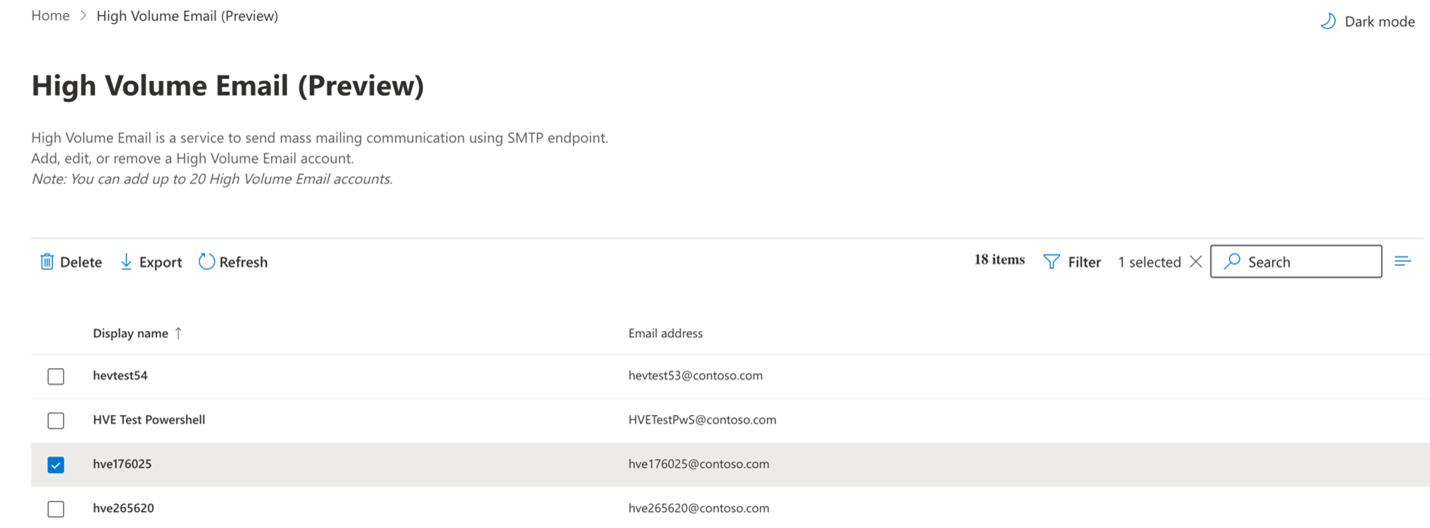Select the HVE Test Powershell checkbox

[x=56, y=420]
